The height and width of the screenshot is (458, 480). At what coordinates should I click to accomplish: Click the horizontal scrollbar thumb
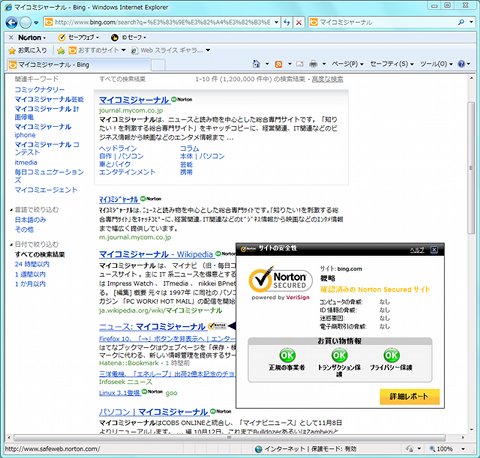point(229,437)
